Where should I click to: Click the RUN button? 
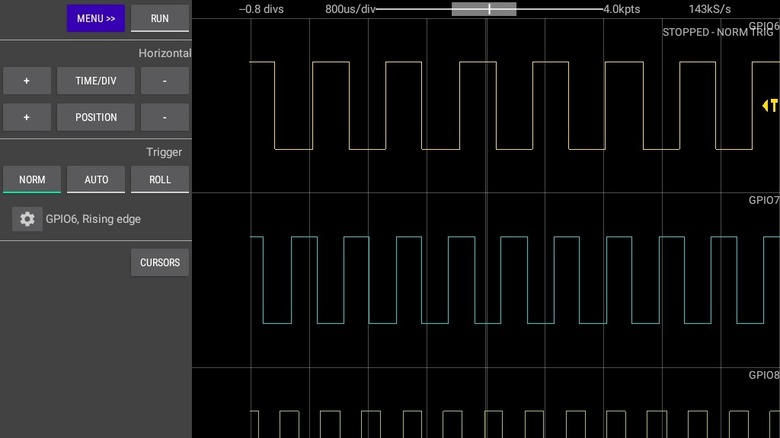160,18
